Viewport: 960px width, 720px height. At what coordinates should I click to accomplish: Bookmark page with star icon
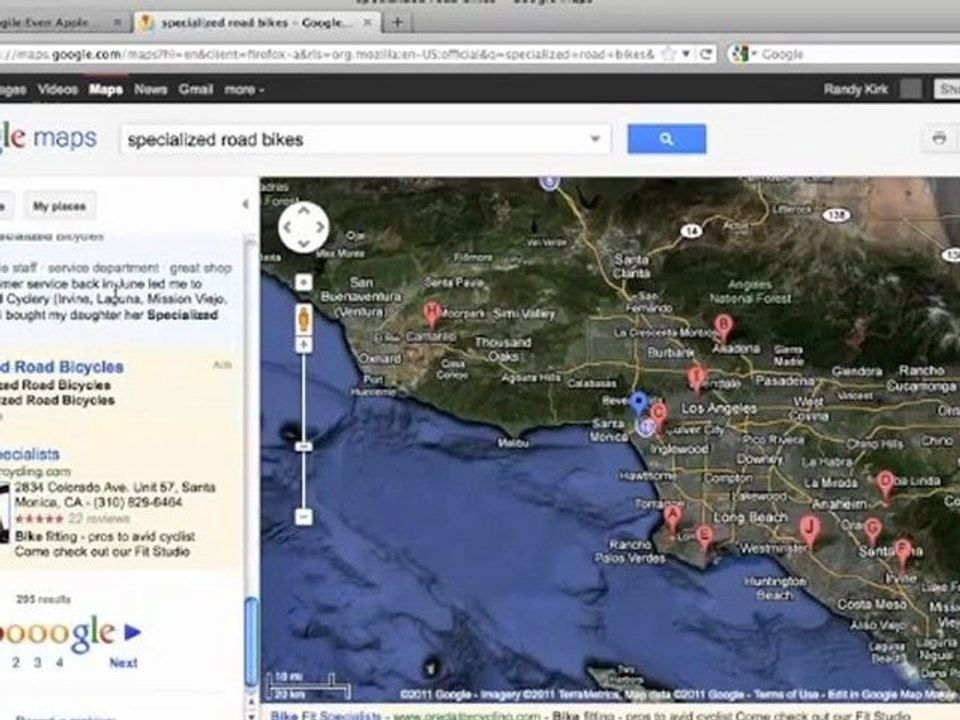669,54
